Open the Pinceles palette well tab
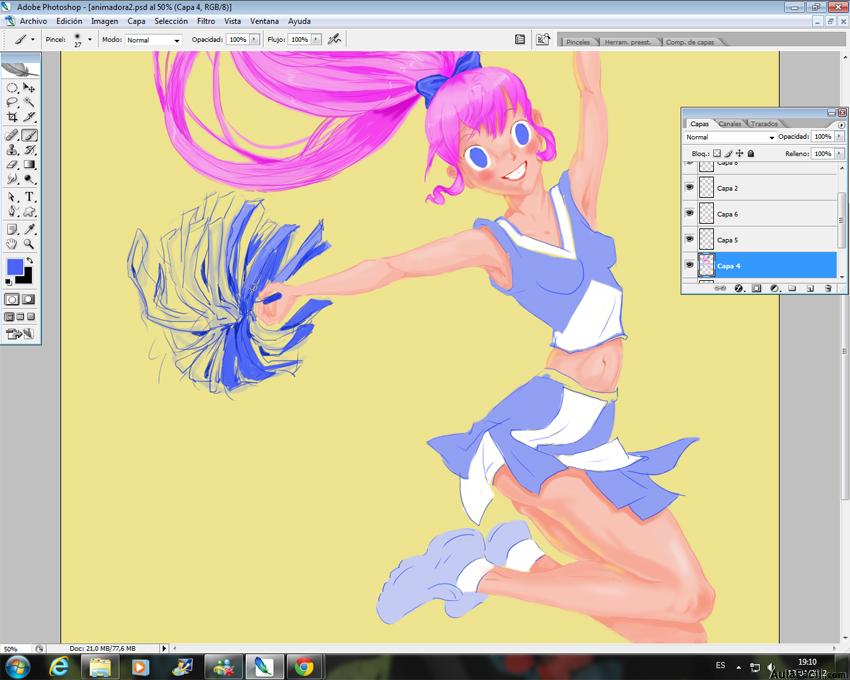Screen dimensions: 850x680 (x=578, y=42)
